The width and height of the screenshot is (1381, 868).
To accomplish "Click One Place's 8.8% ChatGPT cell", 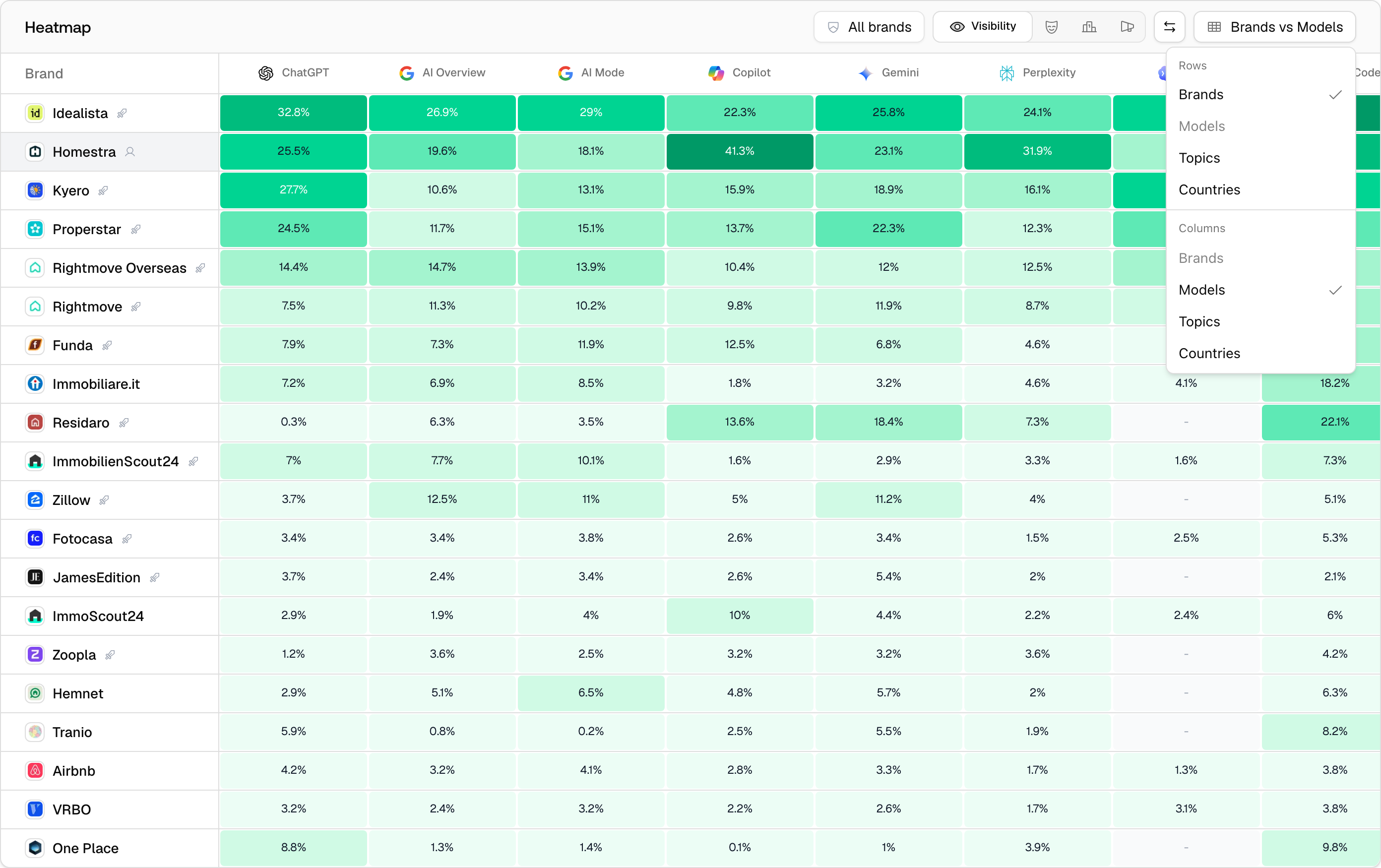I will click(293, 847).
